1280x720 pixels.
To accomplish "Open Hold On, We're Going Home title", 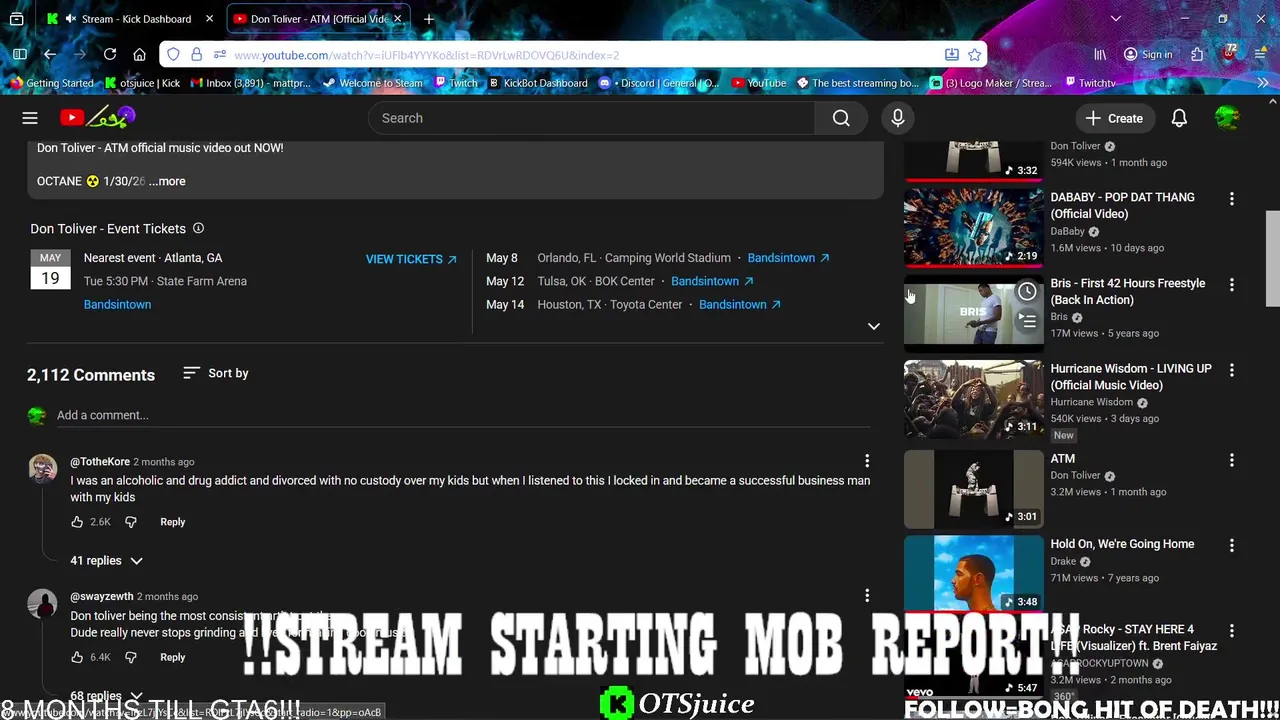I will (1122, 544).
